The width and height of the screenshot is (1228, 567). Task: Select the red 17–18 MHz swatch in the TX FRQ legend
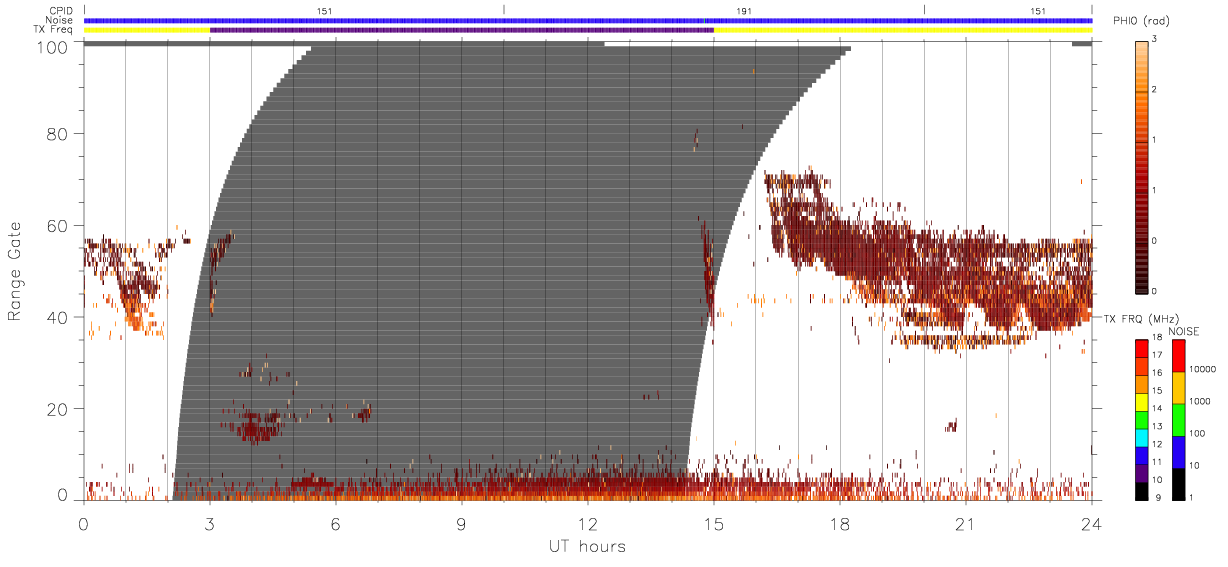coord(1141,348)
